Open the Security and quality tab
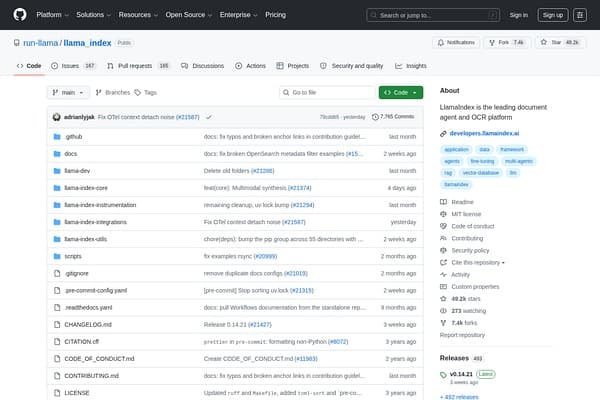 click(x=351, y=66)
